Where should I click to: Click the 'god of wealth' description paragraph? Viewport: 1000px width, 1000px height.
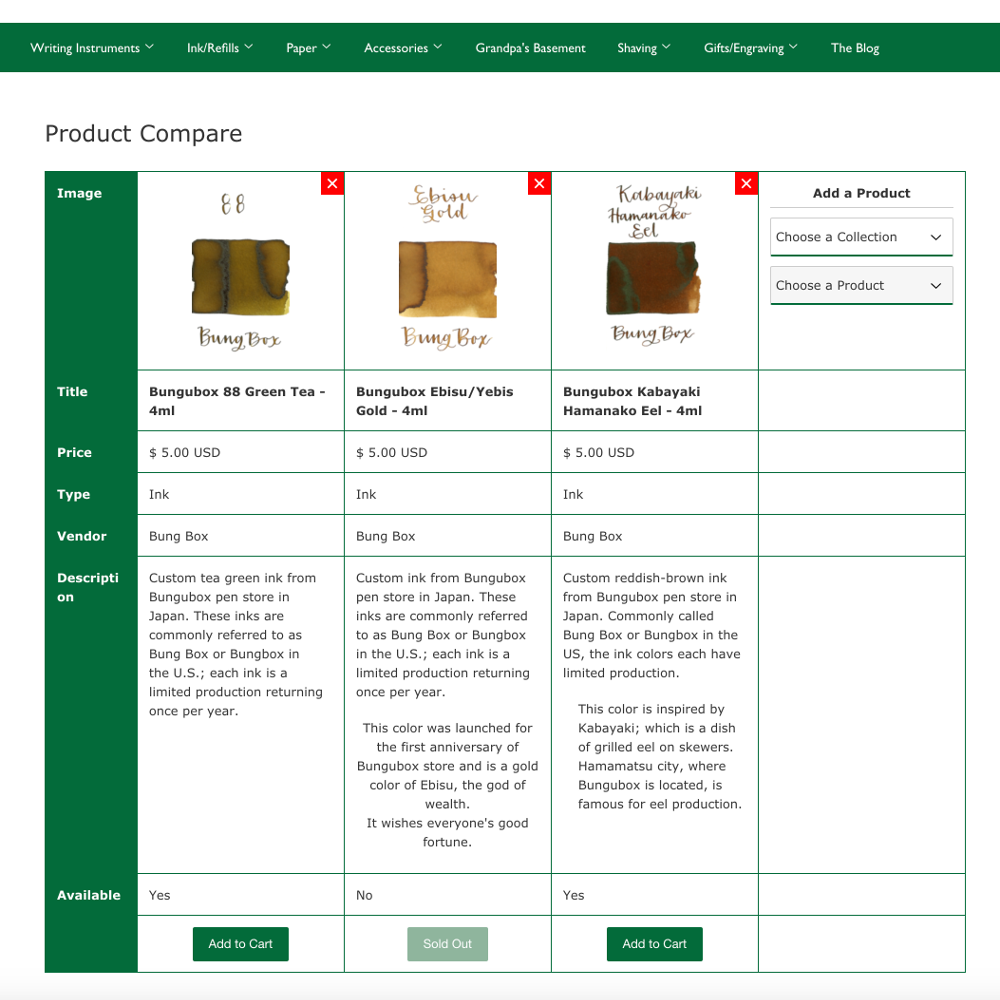(448, 784)
